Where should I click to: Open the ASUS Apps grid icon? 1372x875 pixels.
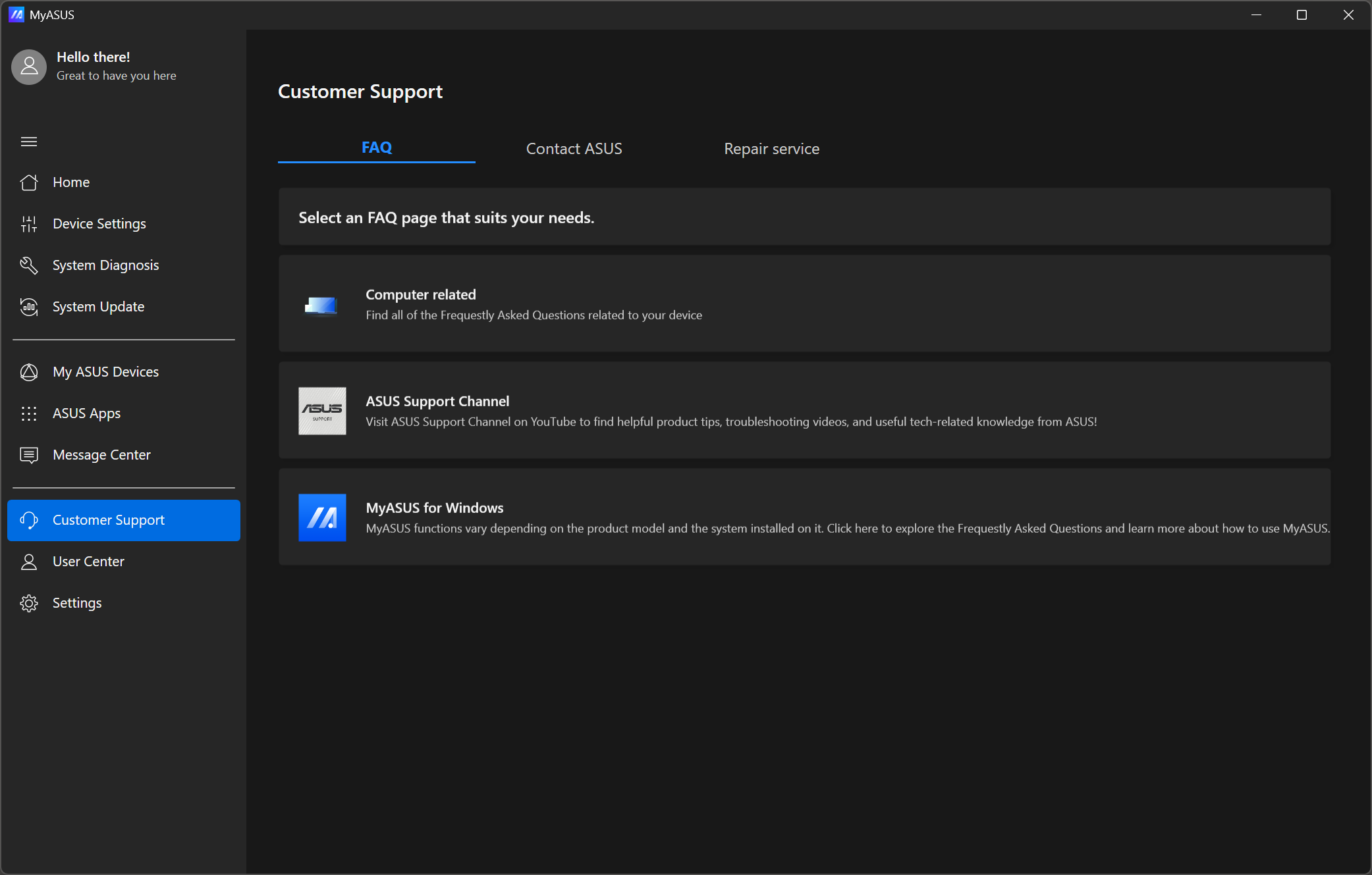pos(28,413)
